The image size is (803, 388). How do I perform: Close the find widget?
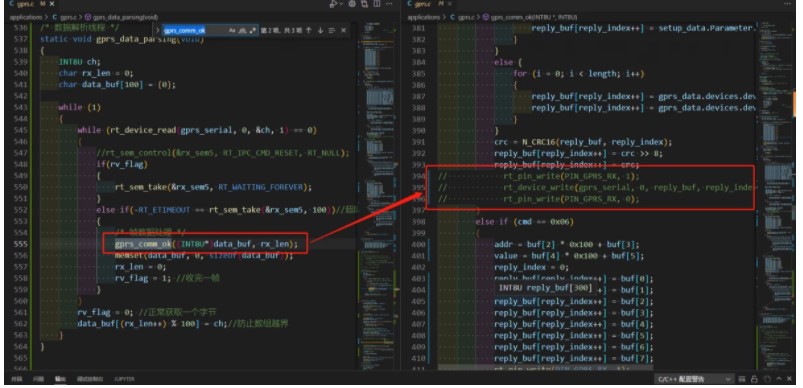pos(343,30)
